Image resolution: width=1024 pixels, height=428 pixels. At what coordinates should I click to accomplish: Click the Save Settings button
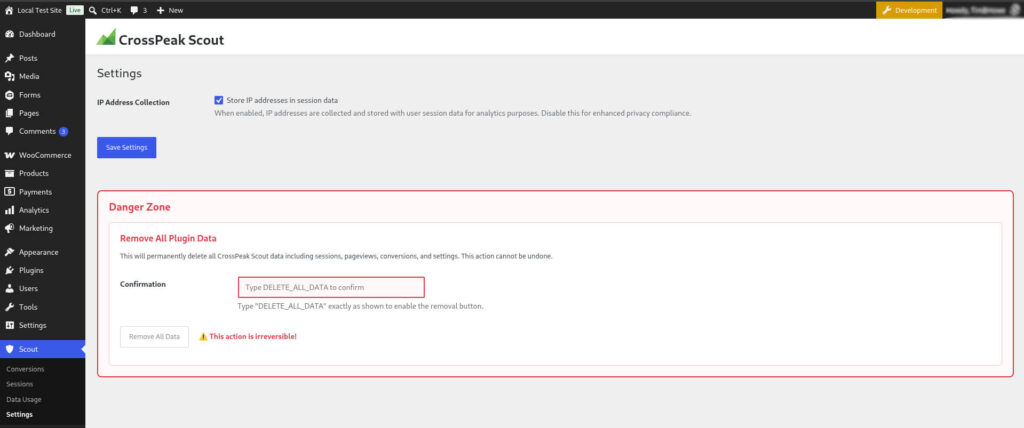click(127, 148)
